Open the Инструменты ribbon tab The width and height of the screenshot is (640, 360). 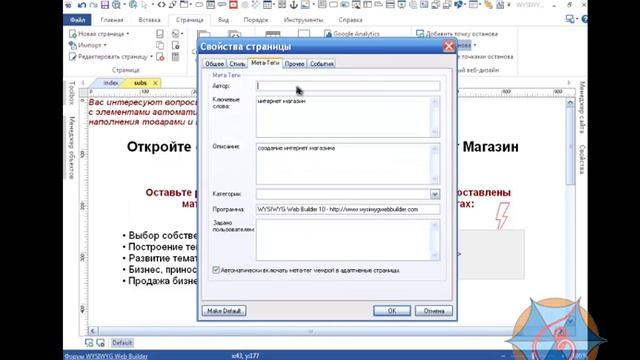click(303, 20)
